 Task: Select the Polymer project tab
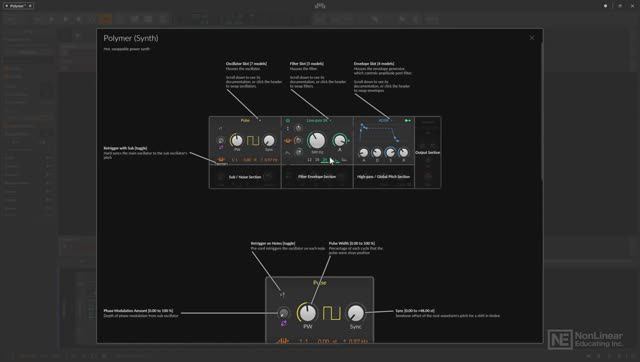(x=18, y=6)
